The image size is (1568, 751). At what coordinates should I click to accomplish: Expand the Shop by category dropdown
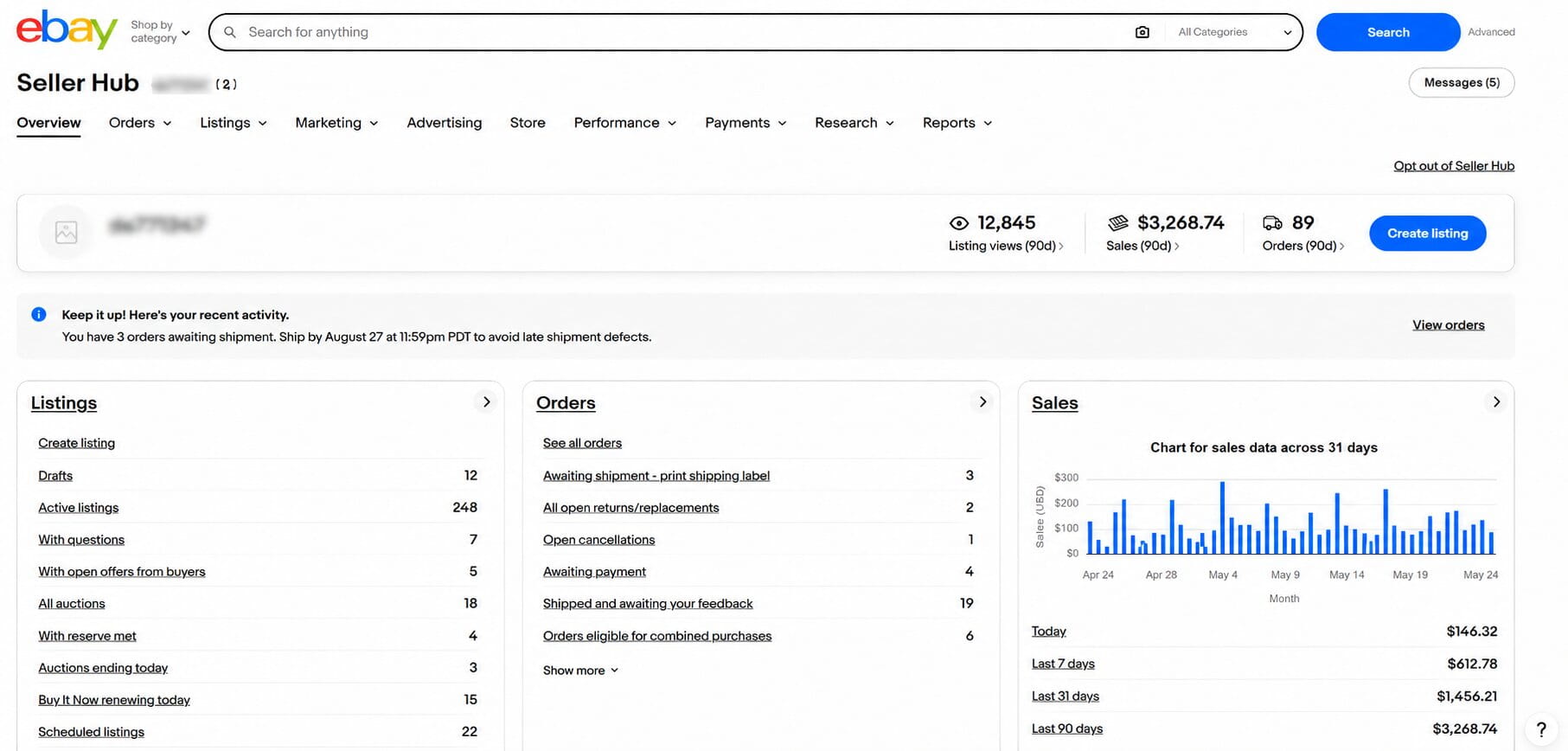[x=160, y=32]
